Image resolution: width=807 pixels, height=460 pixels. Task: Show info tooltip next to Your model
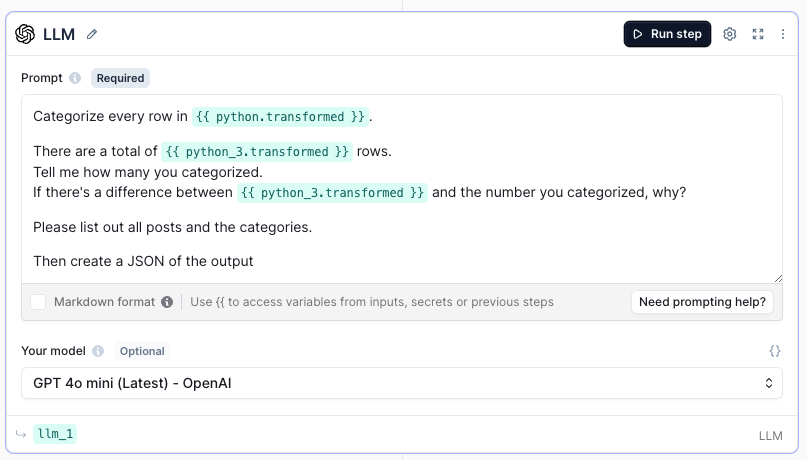(98, 351)
